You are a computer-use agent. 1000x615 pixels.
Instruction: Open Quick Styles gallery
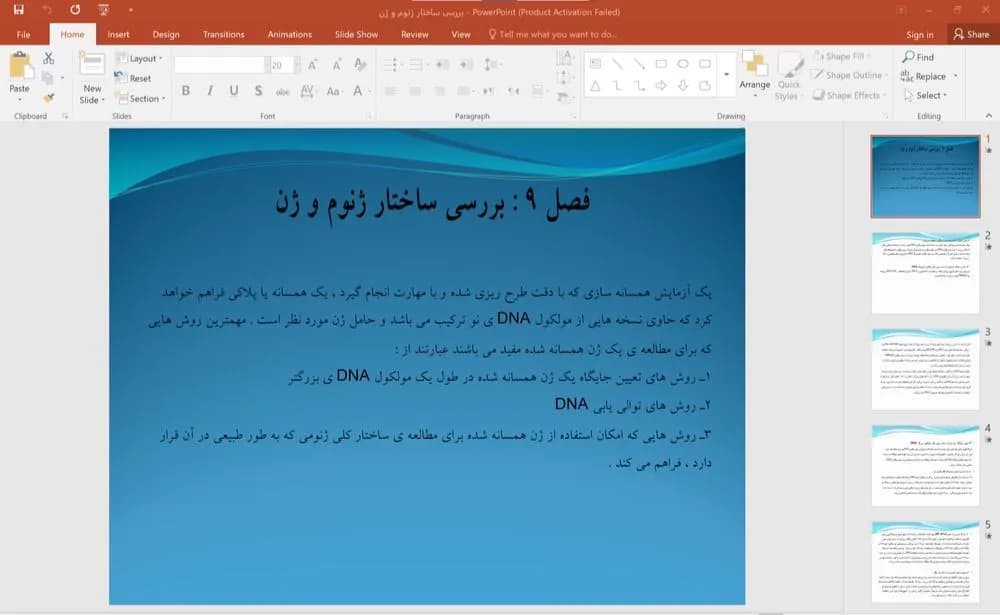[x=789, y=77]
